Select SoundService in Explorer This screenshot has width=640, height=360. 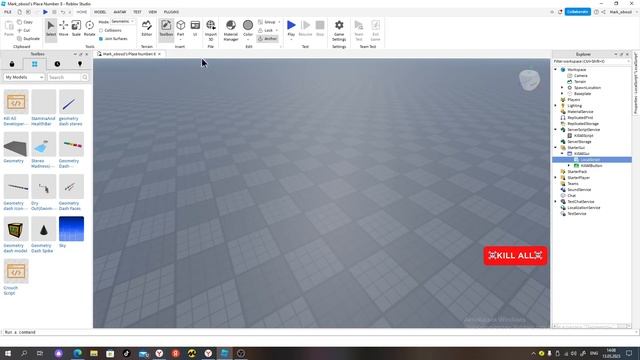[x=579, y=190]
